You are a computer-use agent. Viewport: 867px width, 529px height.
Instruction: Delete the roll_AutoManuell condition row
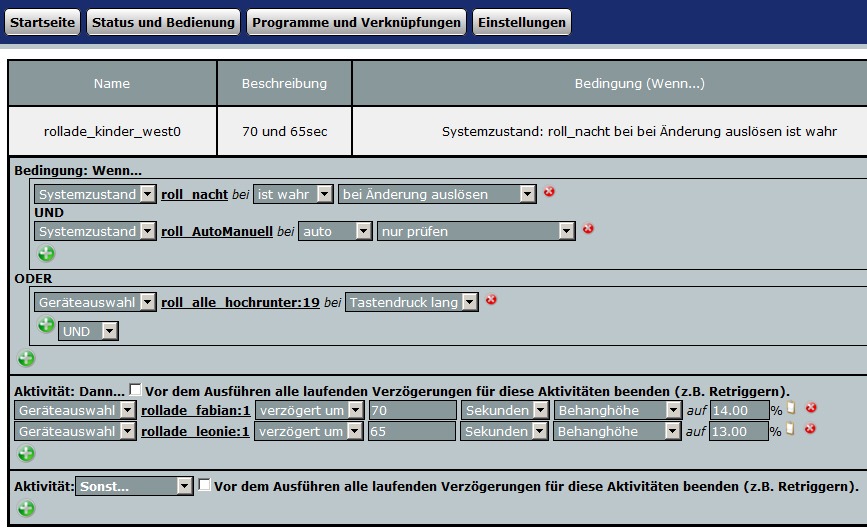[588, 228]
